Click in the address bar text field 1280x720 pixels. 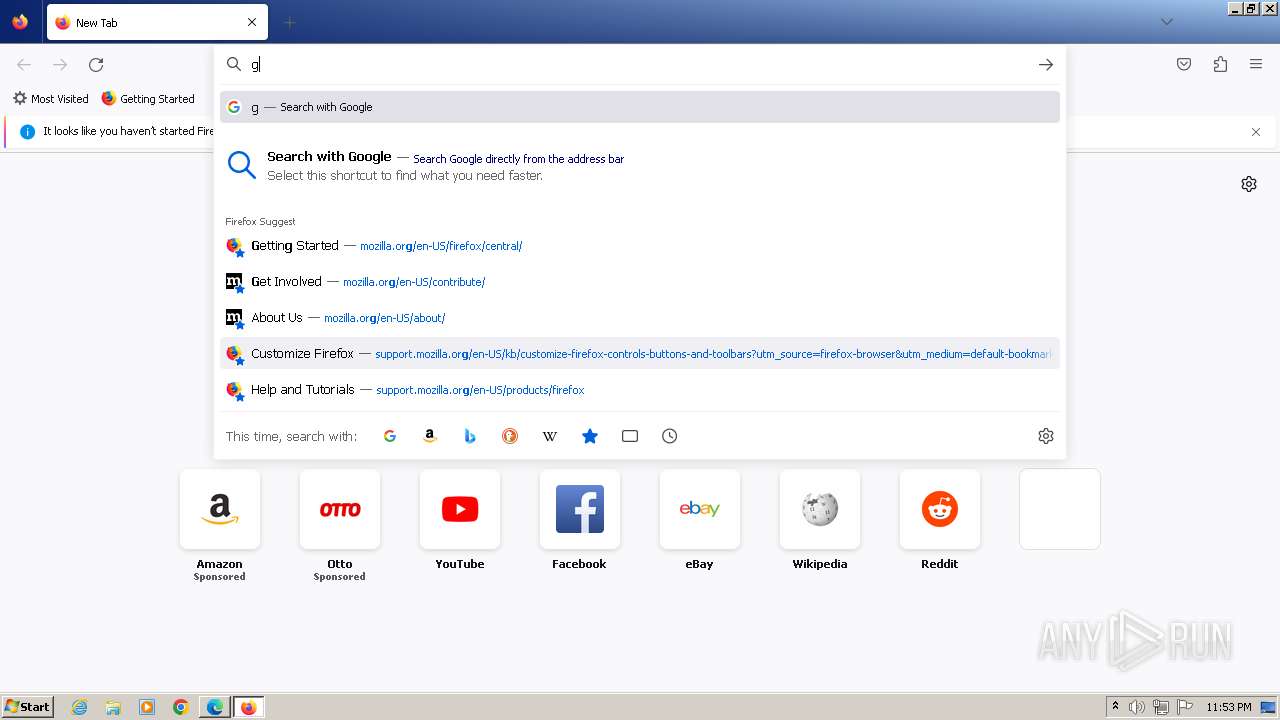point(640,64)
